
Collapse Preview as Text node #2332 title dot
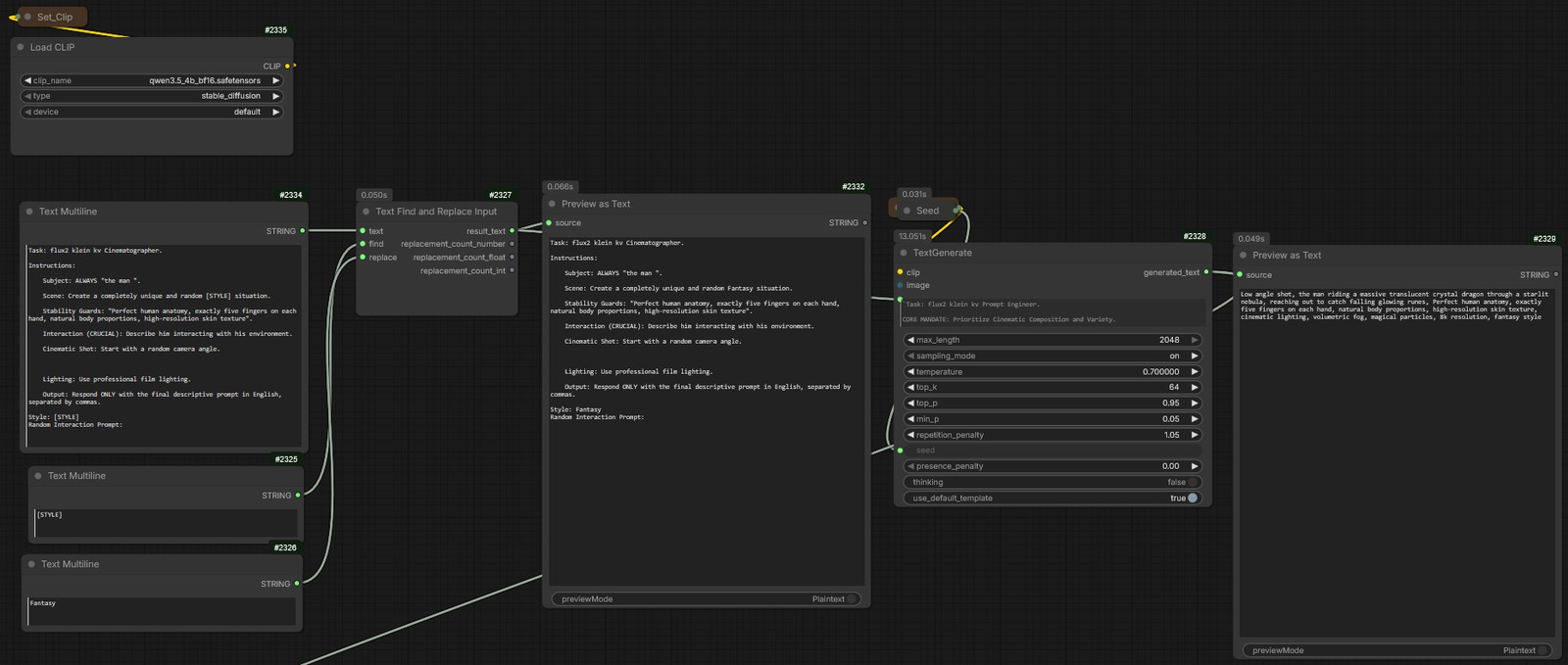[552, 204]
